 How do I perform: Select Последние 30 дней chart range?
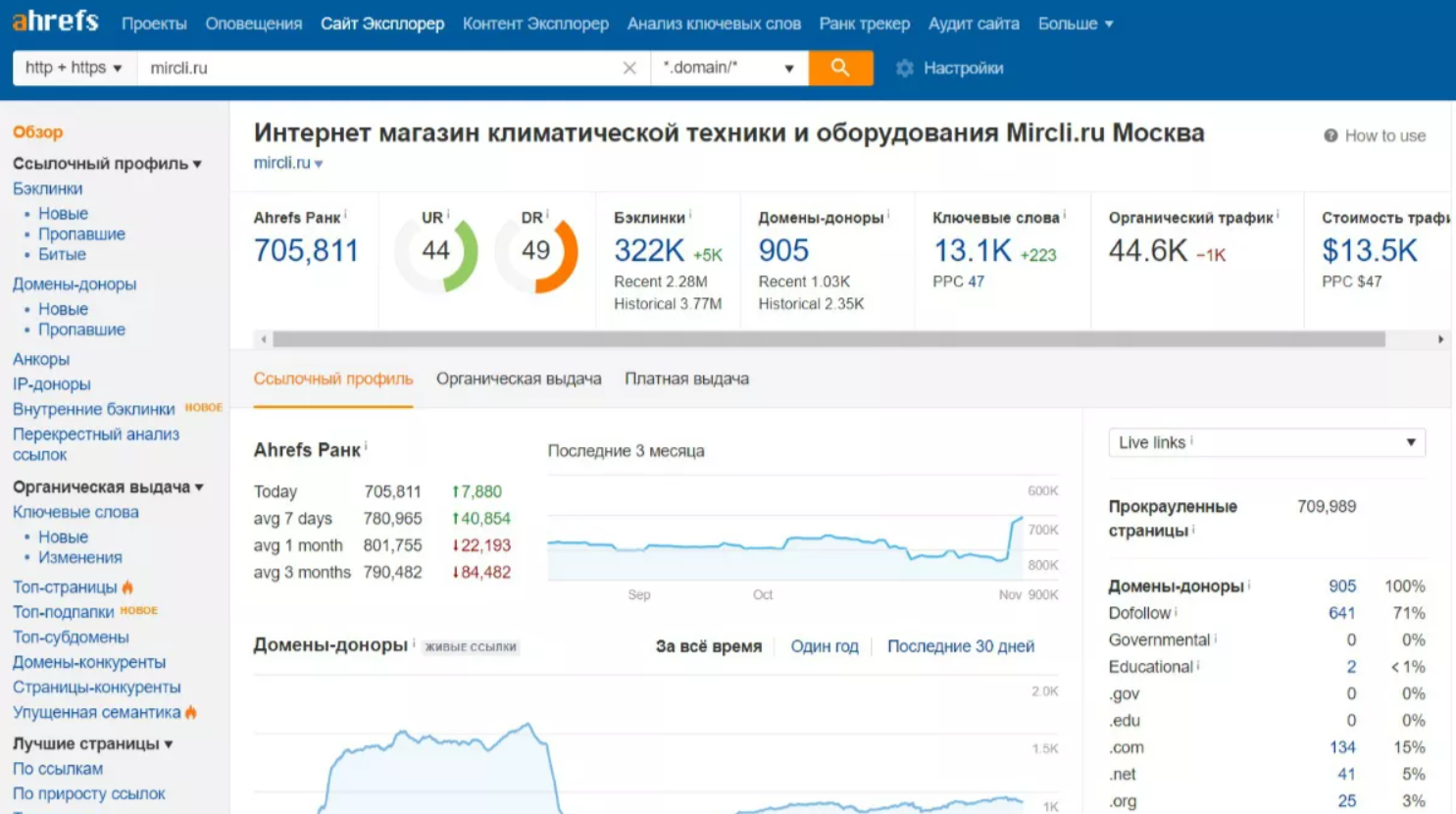(961, 646)
